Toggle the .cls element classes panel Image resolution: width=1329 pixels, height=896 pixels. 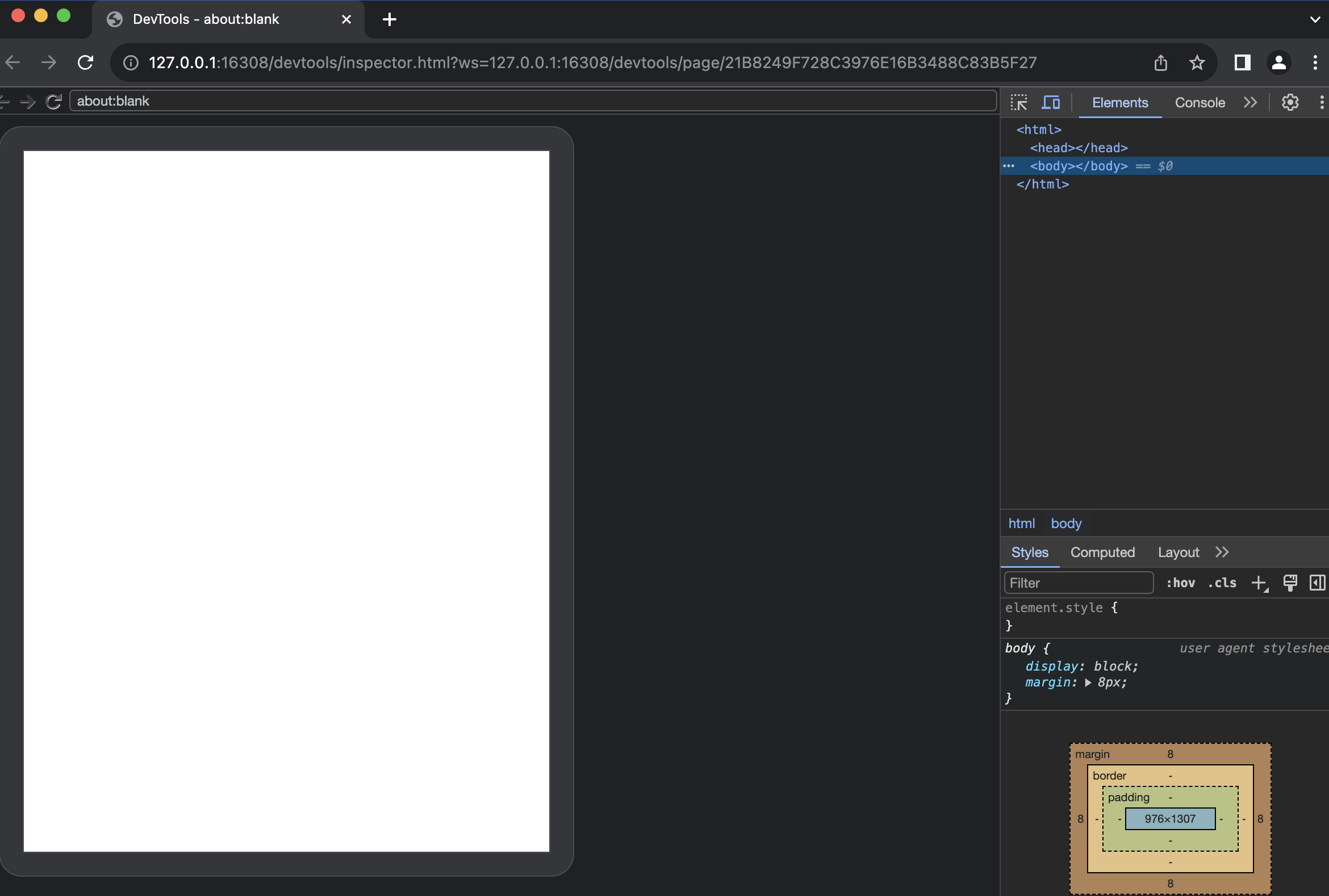[1222, 583]
